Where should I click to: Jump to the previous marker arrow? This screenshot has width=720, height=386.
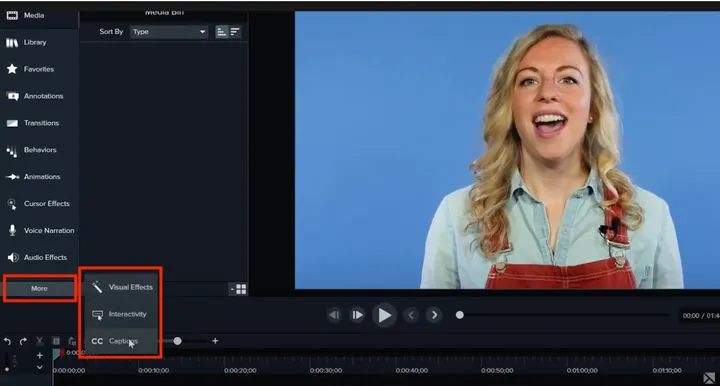[411, 315]
